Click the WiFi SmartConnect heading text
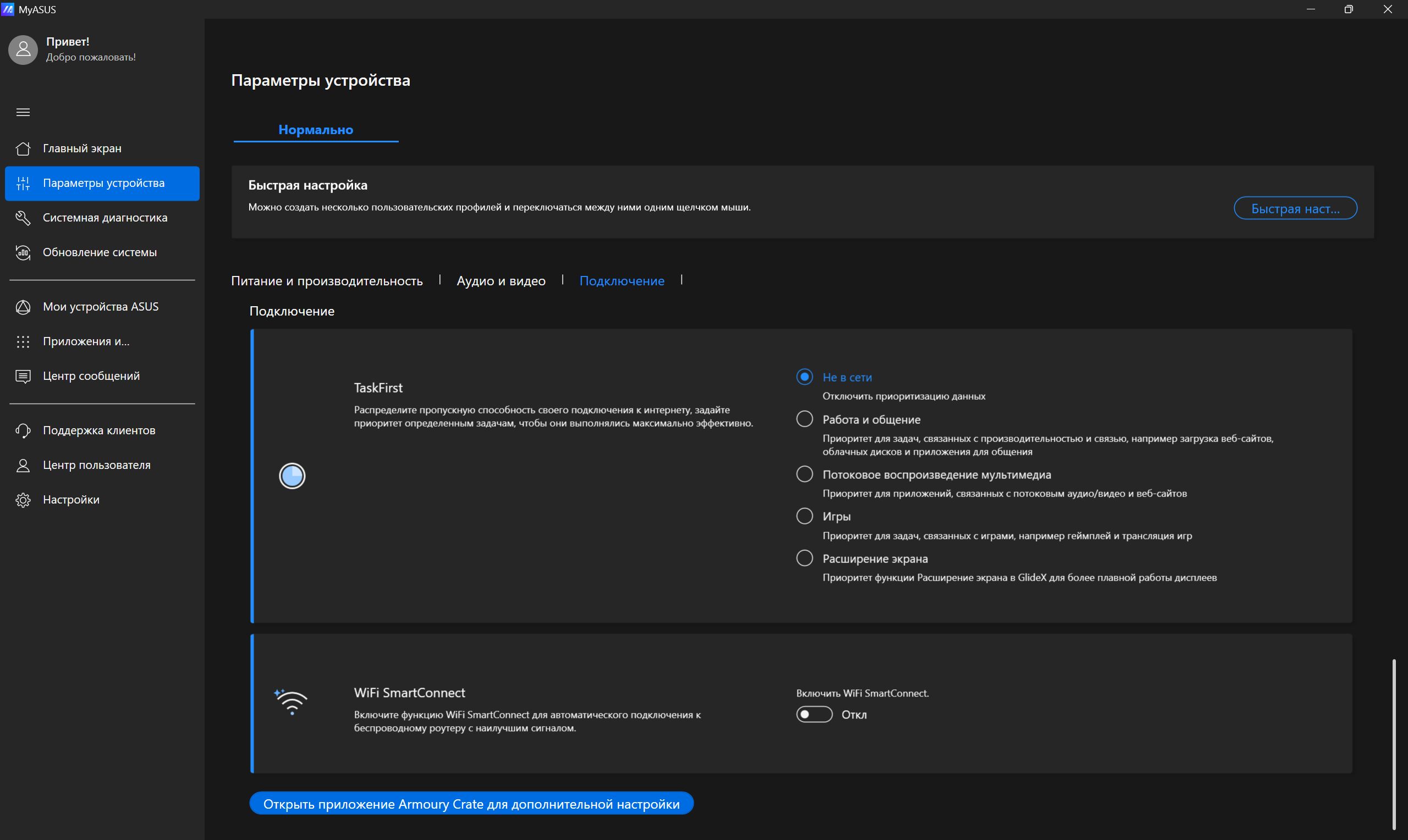 click(x=409, y=692)
